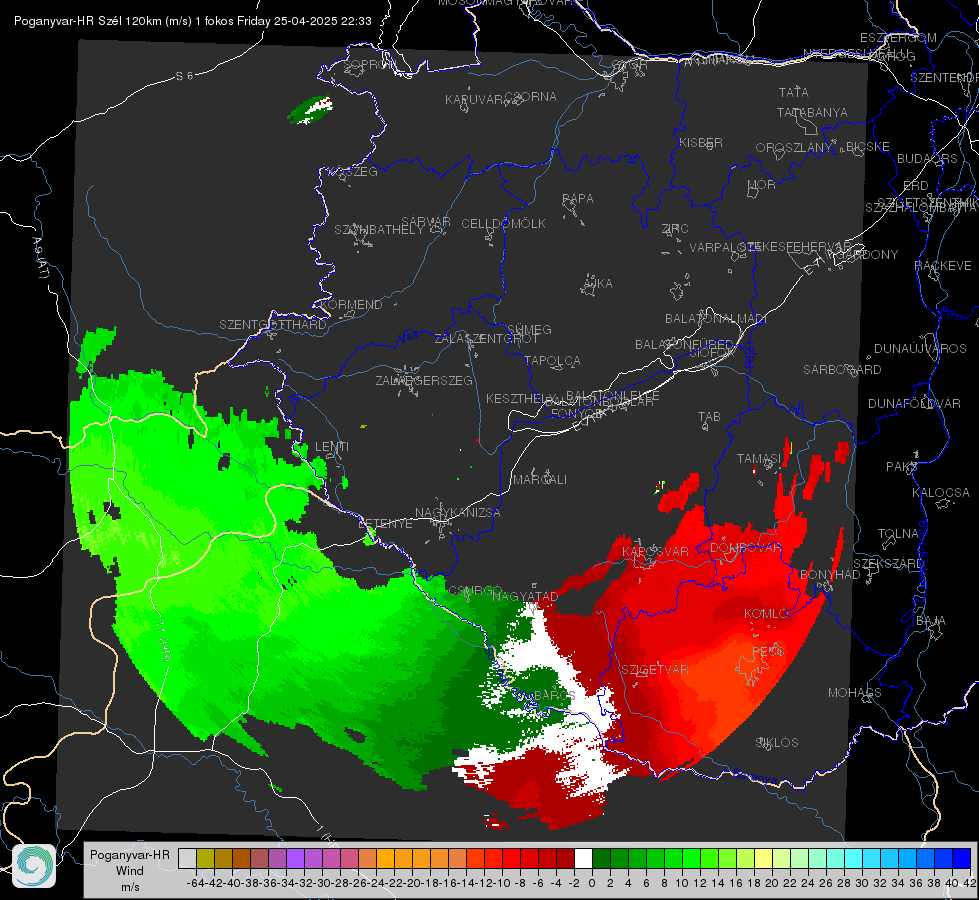Click the SZIGETVÁR city label

click(x=654, y=670)
